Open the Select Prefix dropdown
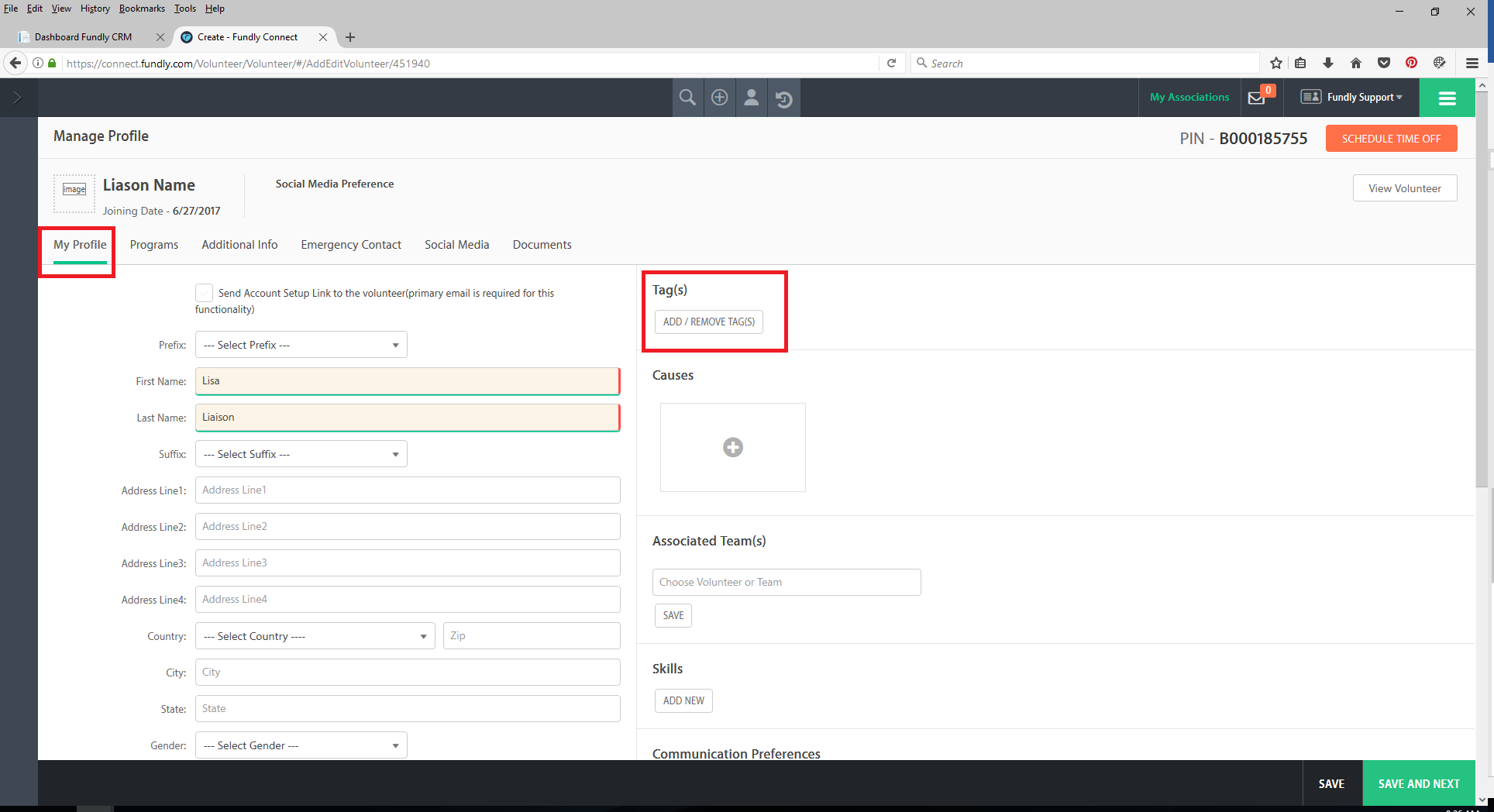This screenshot has height=812, width=1494. 301,345
